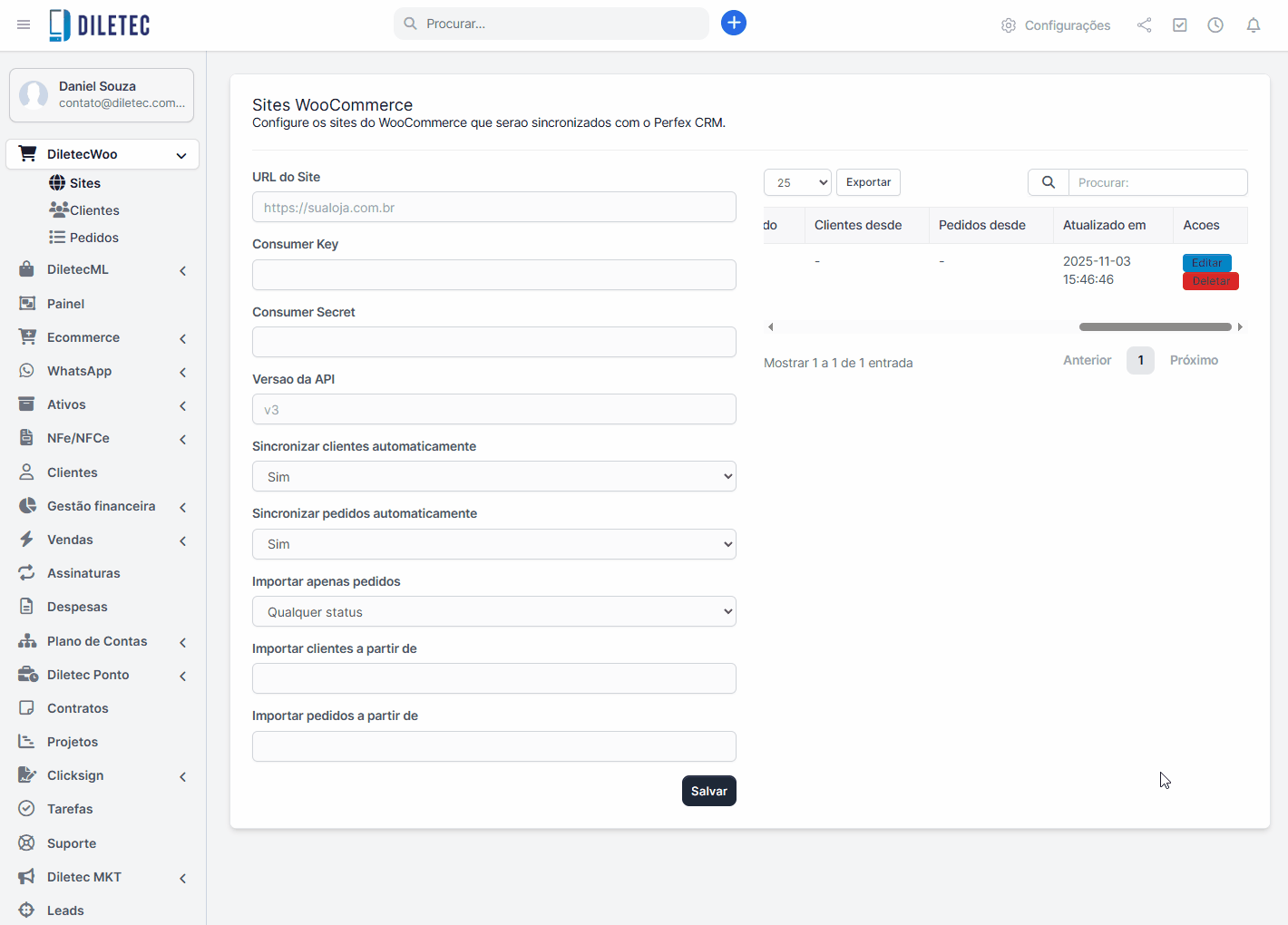Screen dimensions: 1288x925
Task: Open the Sincronizar pedidos automaticamente dropdown
Action: 494,544
